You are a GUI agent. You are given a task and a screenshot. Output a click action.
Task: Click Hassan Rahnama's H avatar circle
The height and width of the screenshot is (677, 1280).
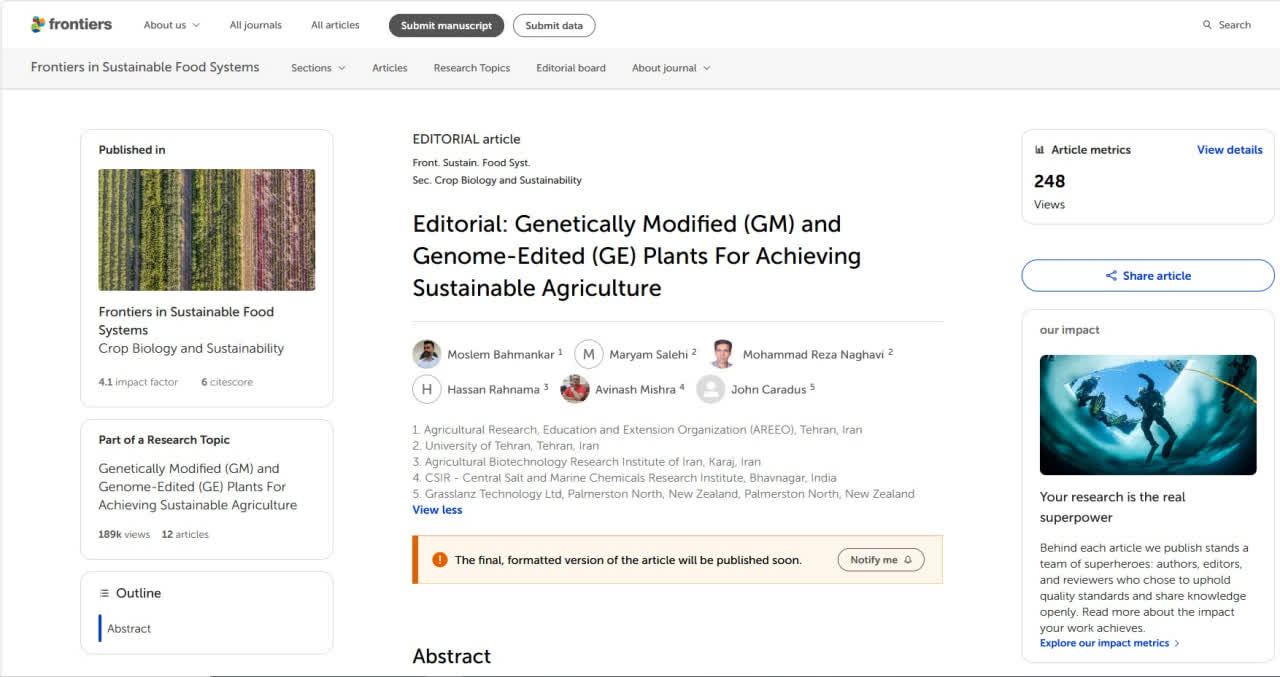(427, 389)
